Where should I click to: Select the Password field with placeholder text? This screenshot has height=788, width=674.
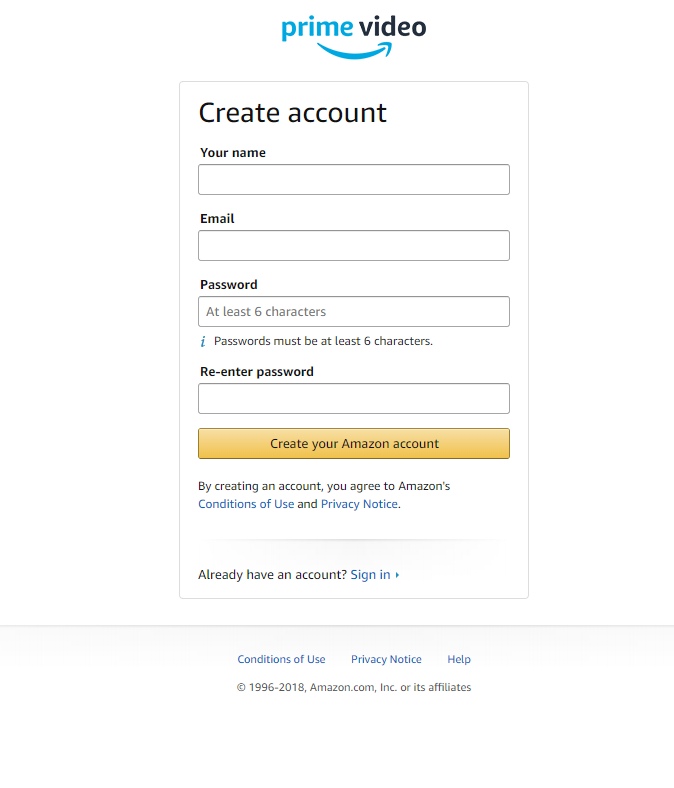click(354, 312)
